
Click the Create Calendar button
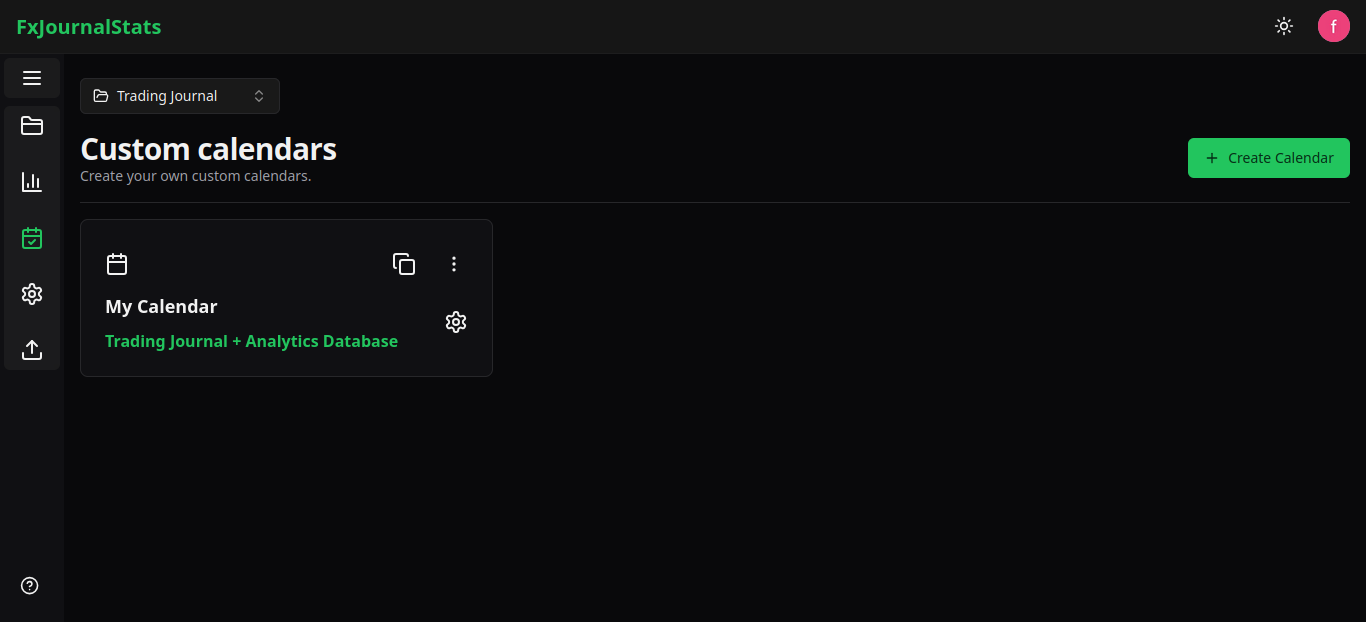click(x=1268, y=158)
